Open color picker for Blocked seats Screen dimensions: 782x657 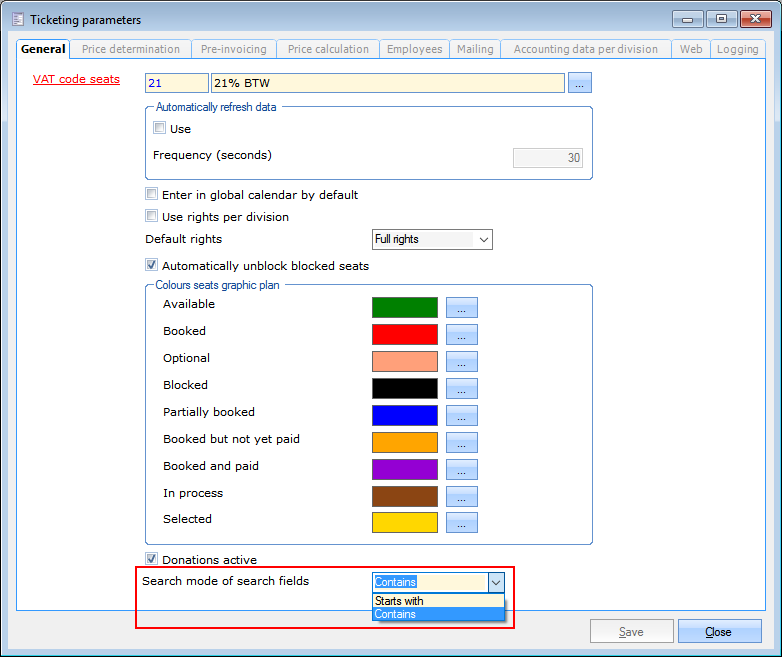(461, 389)
